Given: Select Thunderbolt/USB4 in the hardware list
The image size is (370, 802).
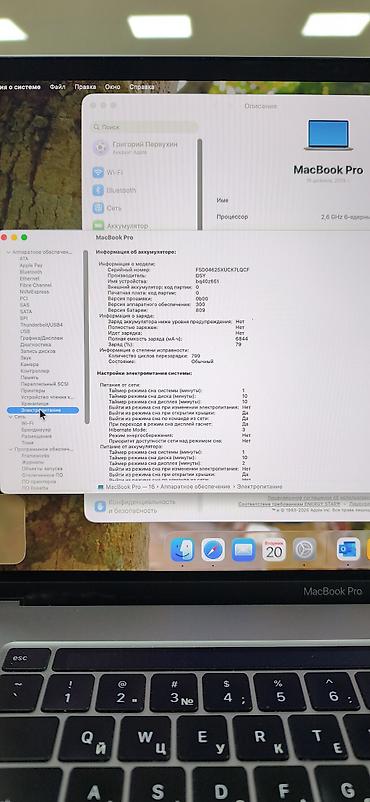Looking at the screenshot, I should (x=41, y=325).
